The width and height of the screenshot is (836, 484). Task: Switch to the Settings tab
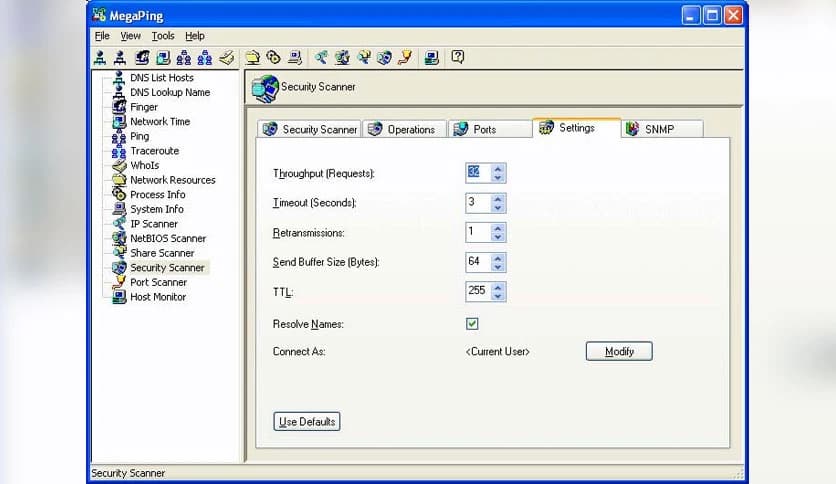[x=576, y=128]
